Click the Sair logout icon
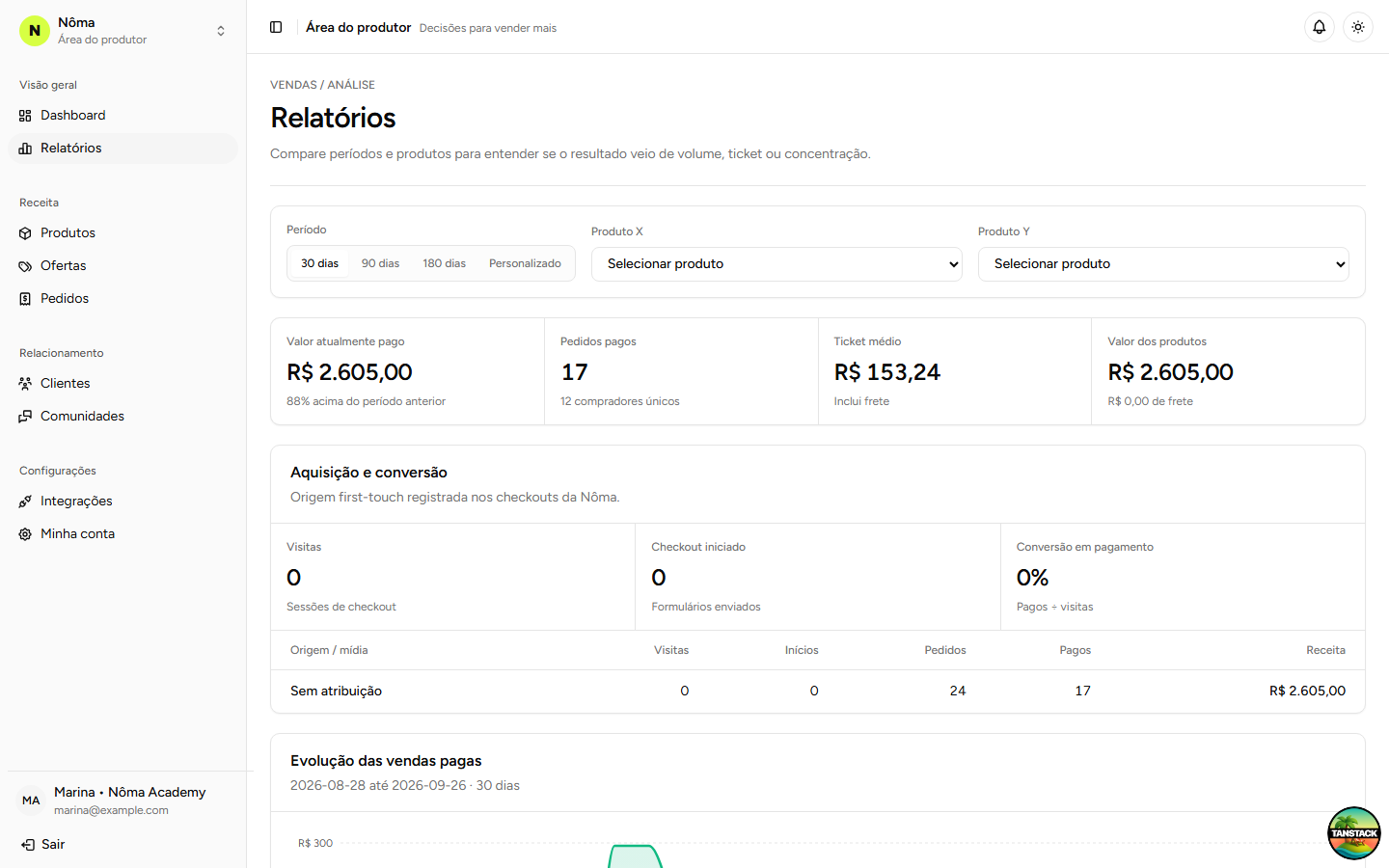The width and height of the screenshot is (1389, 868). [28, 845]
